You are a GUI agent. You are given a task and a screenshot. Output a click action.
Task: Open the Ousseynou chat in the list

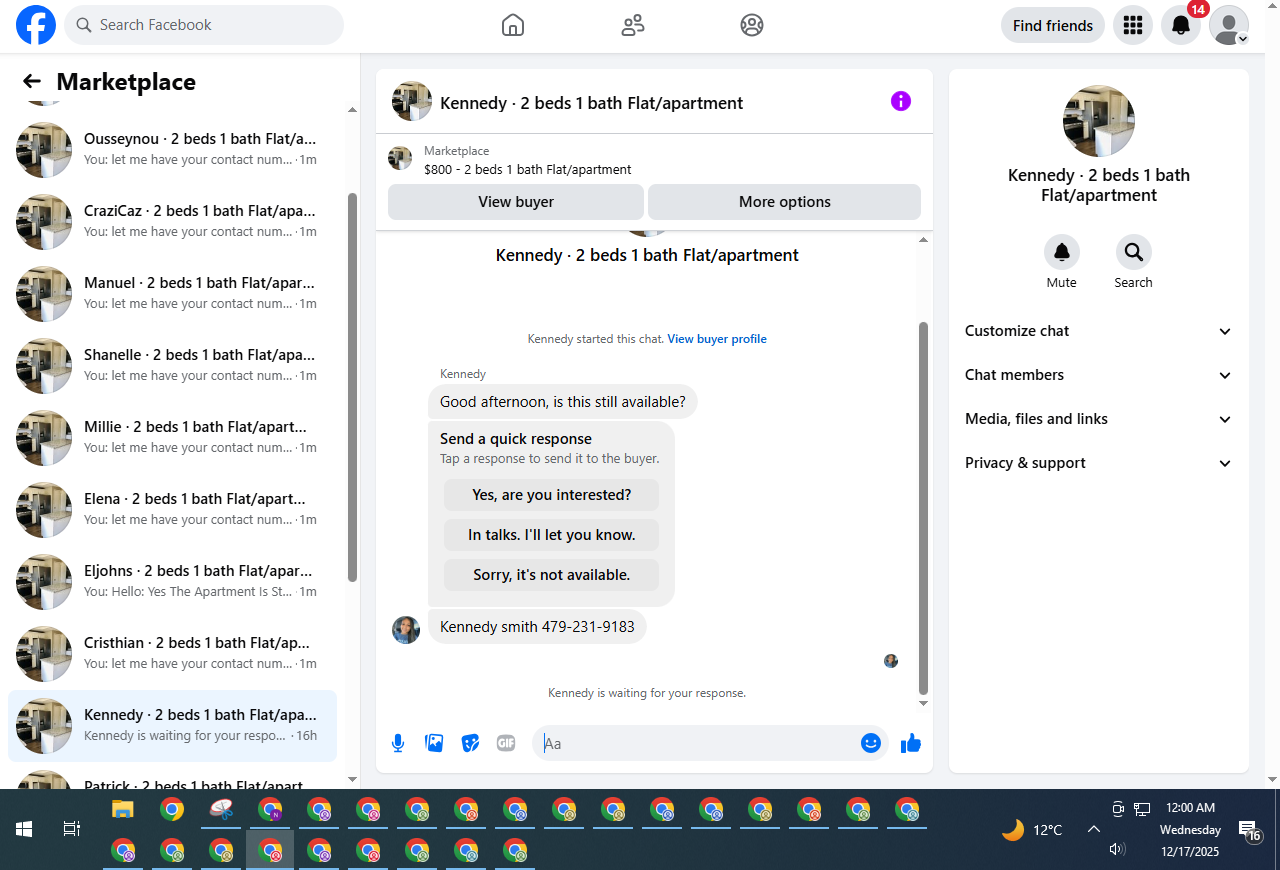click(x=172, y=150)
